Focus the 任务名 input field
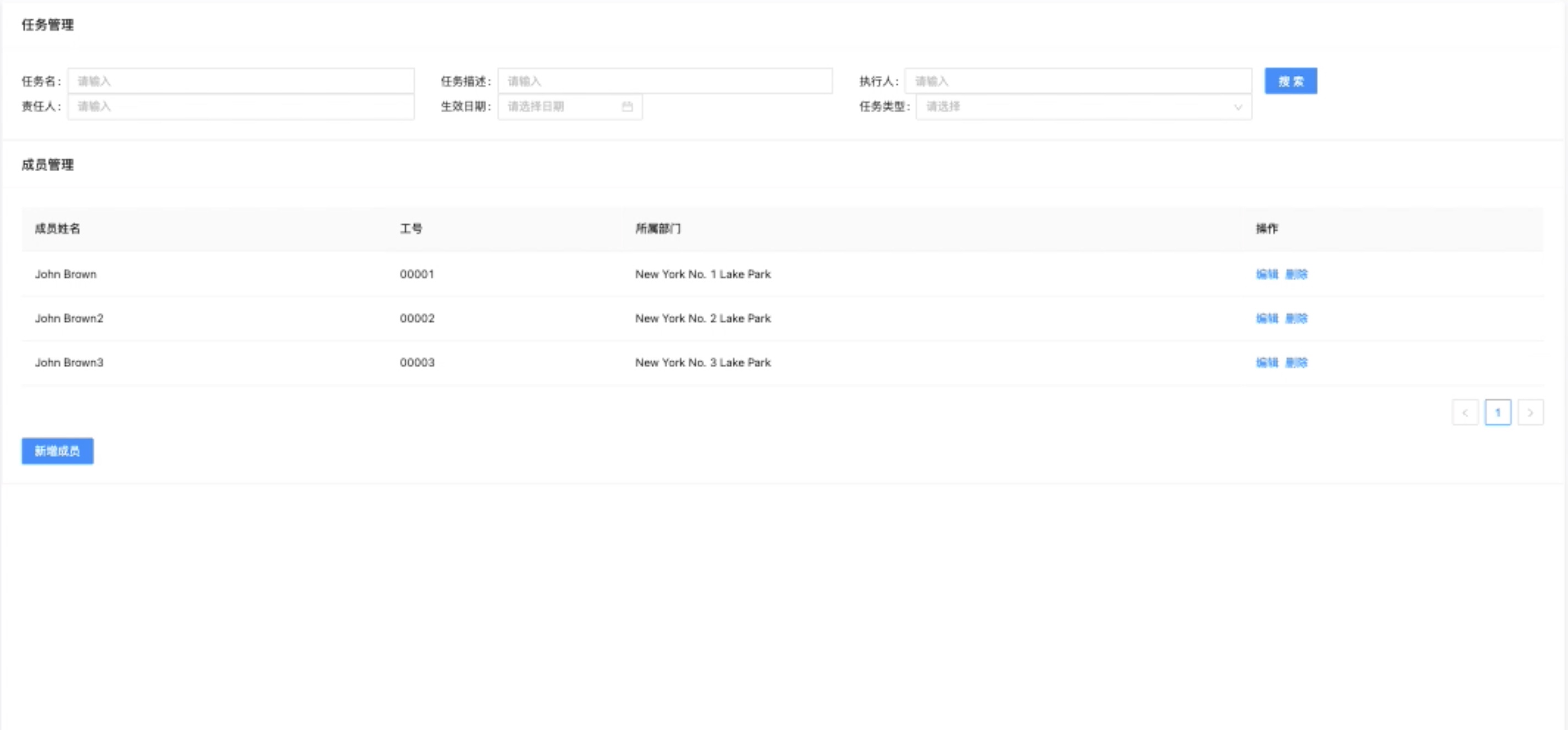1568x730 pixels. [x=241, y=81]
